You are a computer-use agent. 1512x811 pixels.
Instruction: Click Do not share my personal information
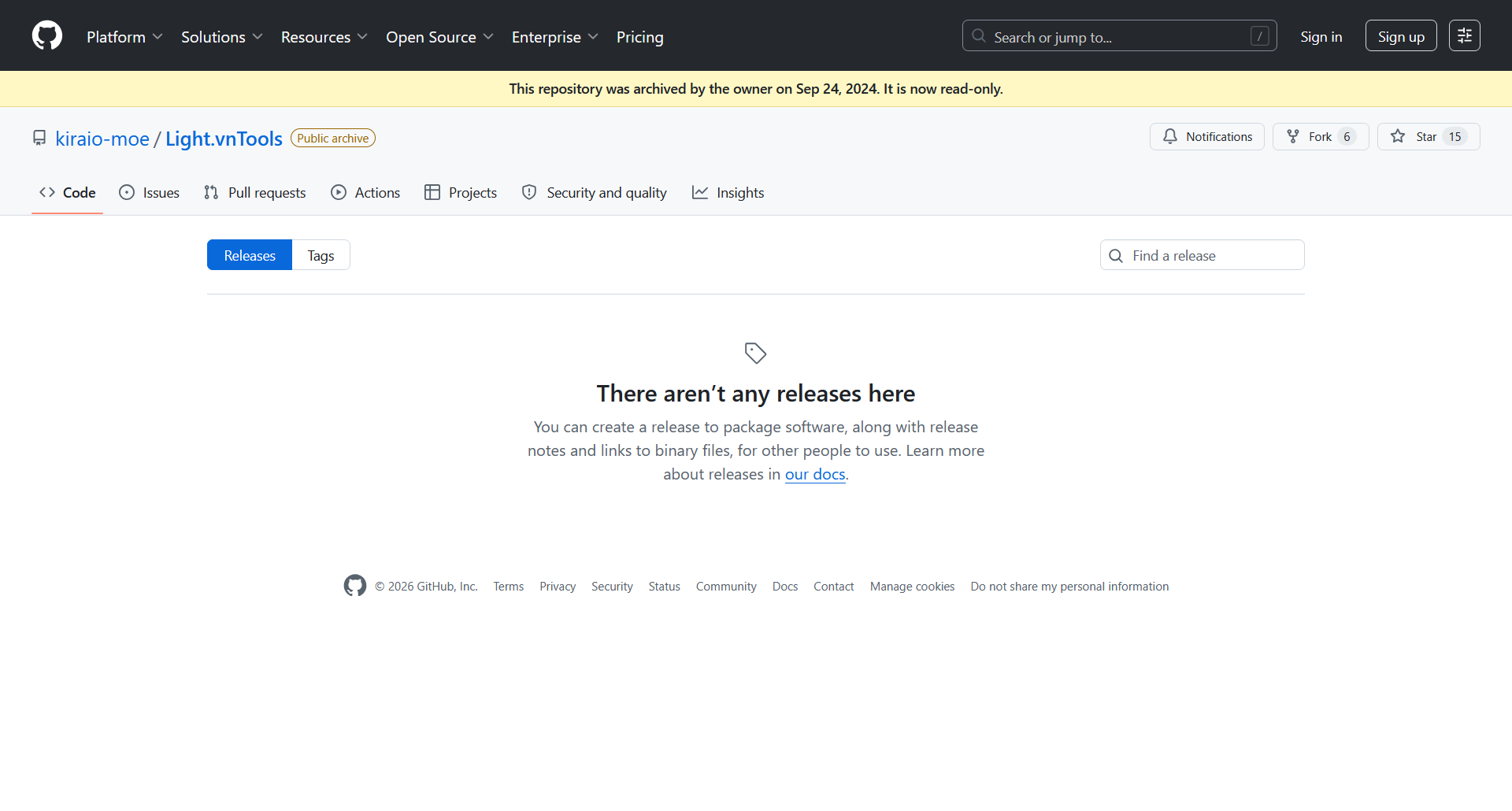1069,587
